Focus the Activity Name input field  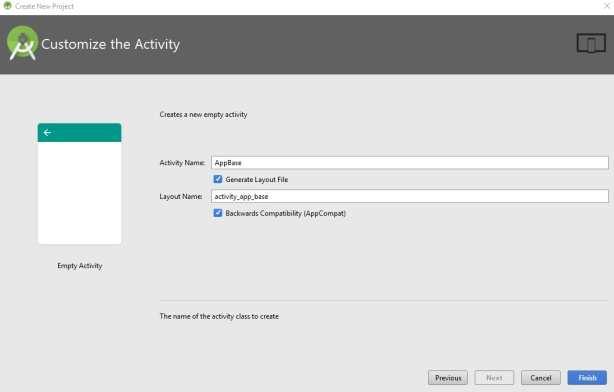[x=410, y=163]
